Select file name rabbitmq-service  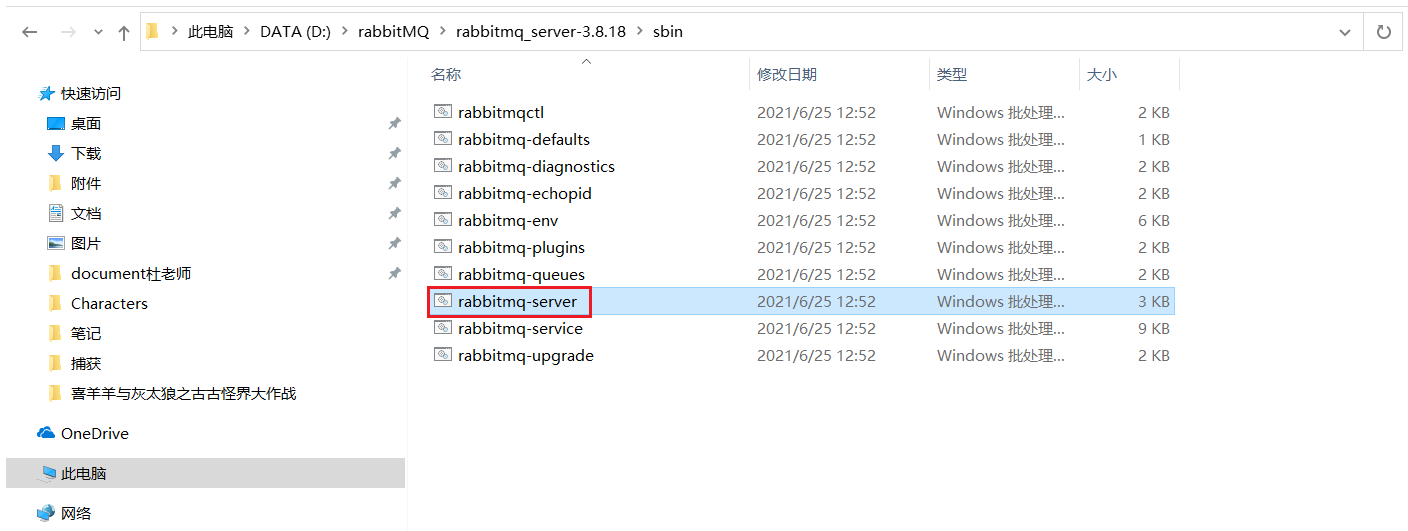point(520,328)
